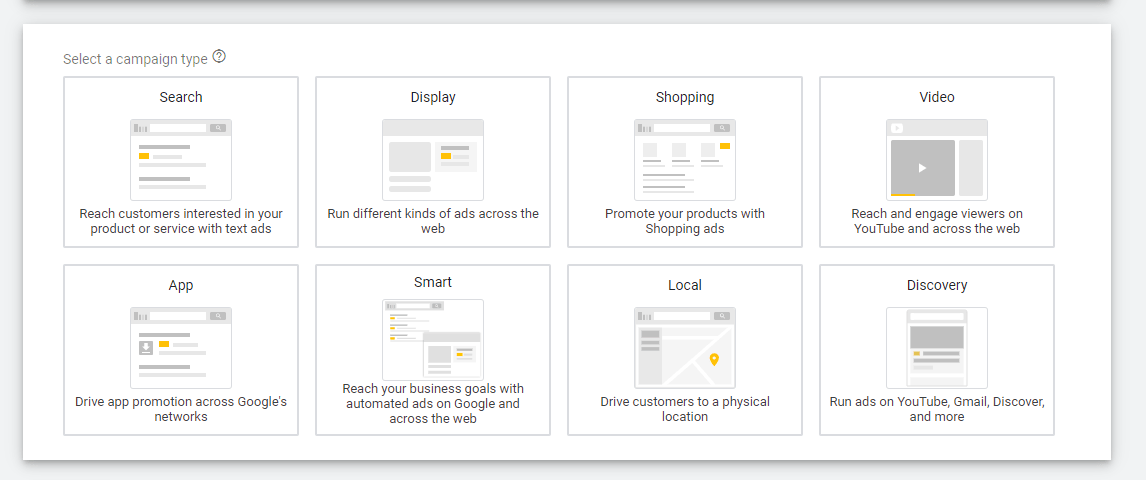The image size is (1146, 480).
Task: Pick the Local campaign type card
Action: [685, 350]
